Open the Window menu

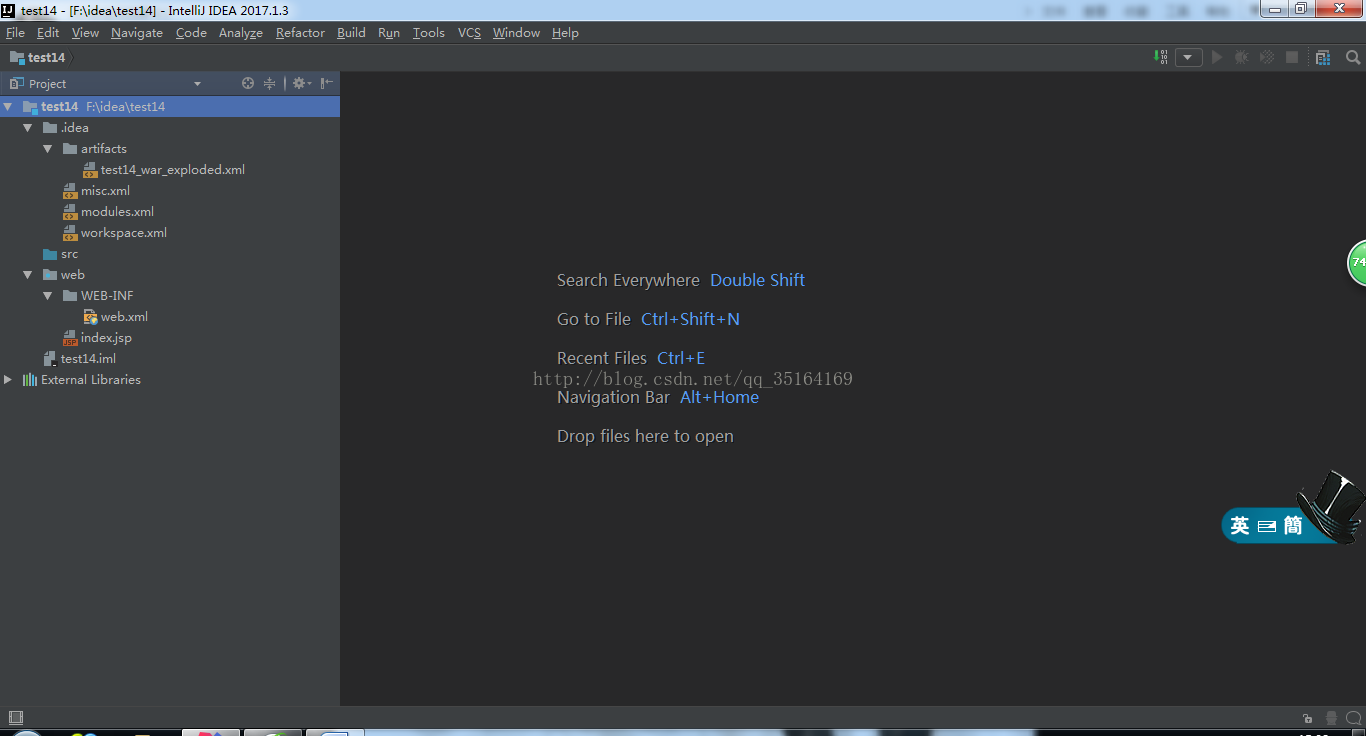point(516,32)
